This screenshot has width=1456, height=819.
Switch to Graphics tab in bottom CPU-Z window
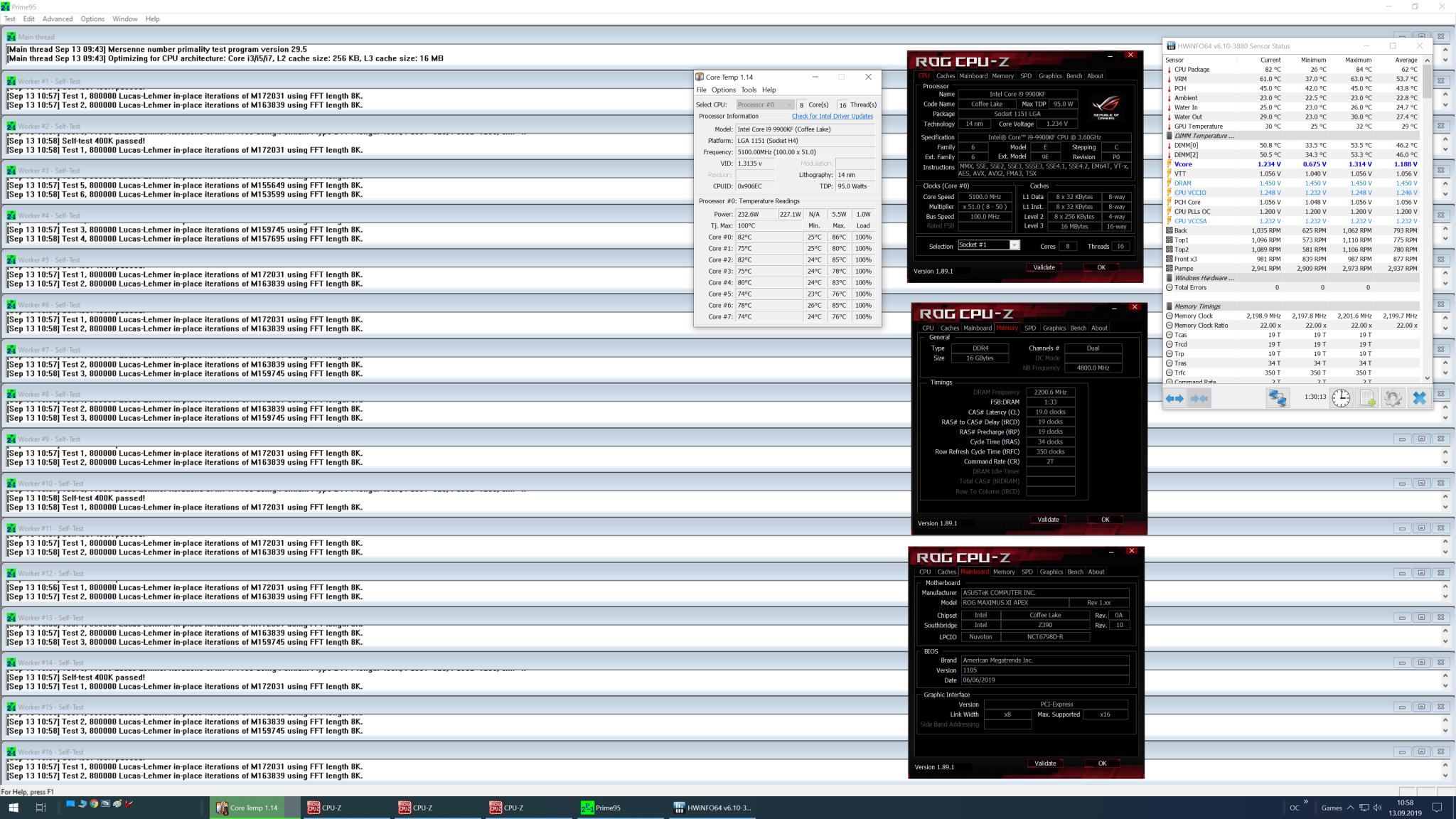point(1051,572)
